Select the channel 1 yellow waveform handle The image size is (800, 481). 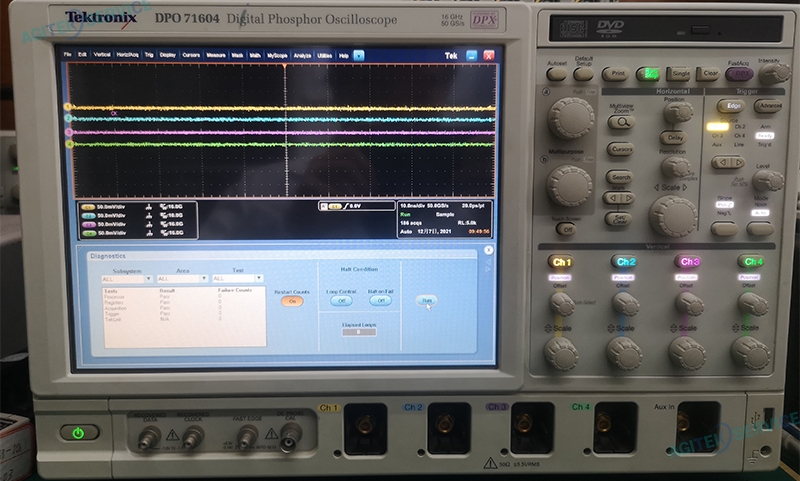tap(67, 107)
